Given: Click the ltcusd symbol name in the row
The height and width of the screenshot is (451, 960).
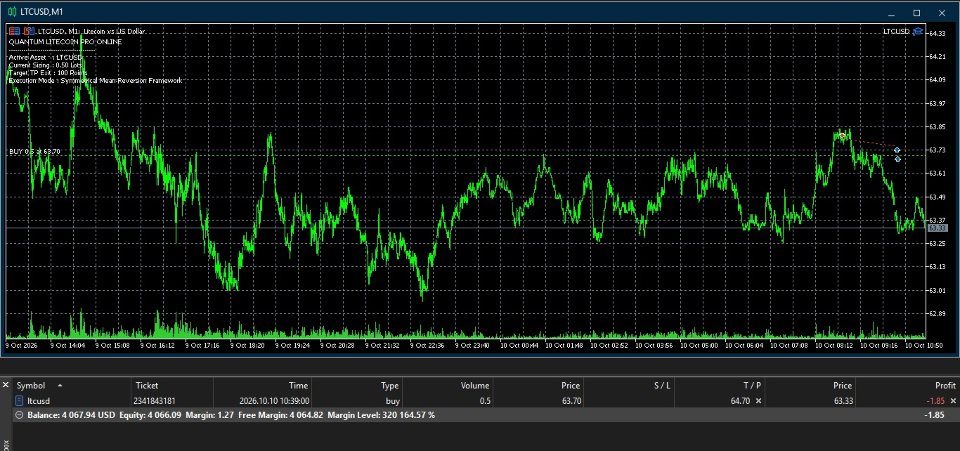Looking at the screenshot, I should point(39,401).
